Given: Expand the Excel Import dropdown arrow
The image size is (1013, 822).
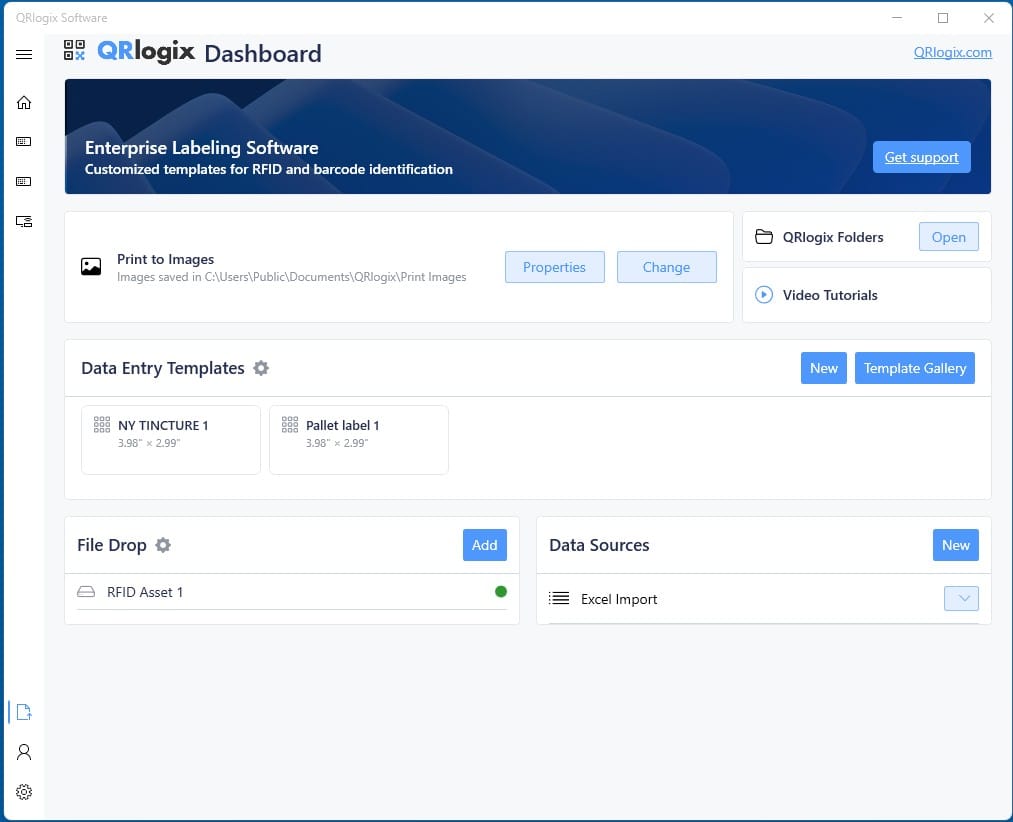Looking at the screenshot, I should (961, 599).
